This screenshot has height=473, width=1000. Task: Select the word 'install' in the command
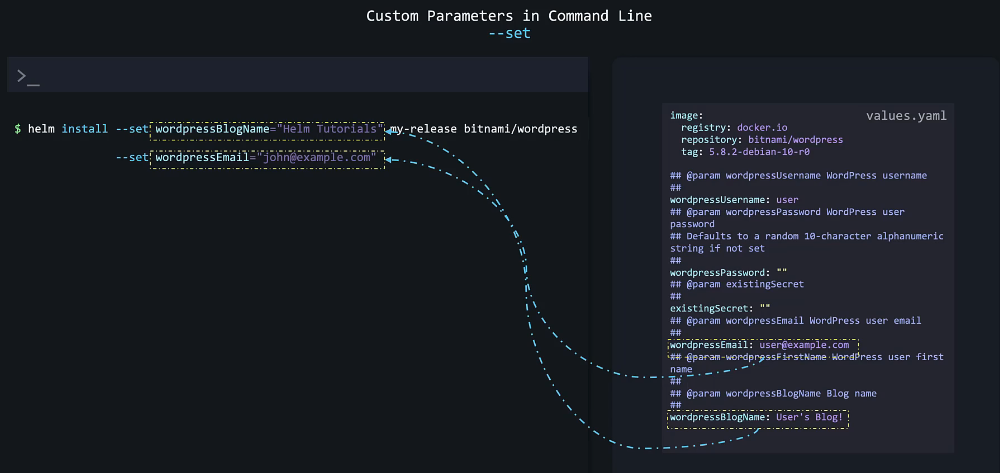85,129
